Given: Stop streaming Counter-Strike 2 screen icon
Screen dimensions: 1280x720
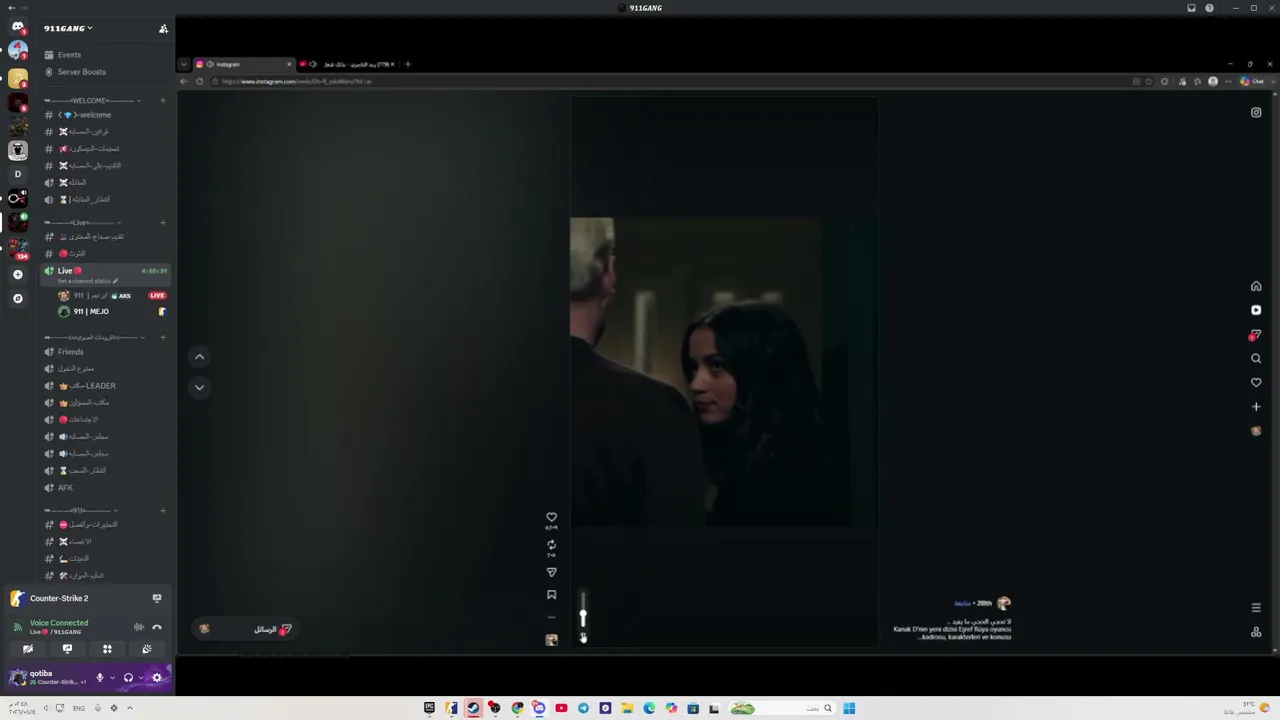Looking at the screenshot, I should 157,598.
